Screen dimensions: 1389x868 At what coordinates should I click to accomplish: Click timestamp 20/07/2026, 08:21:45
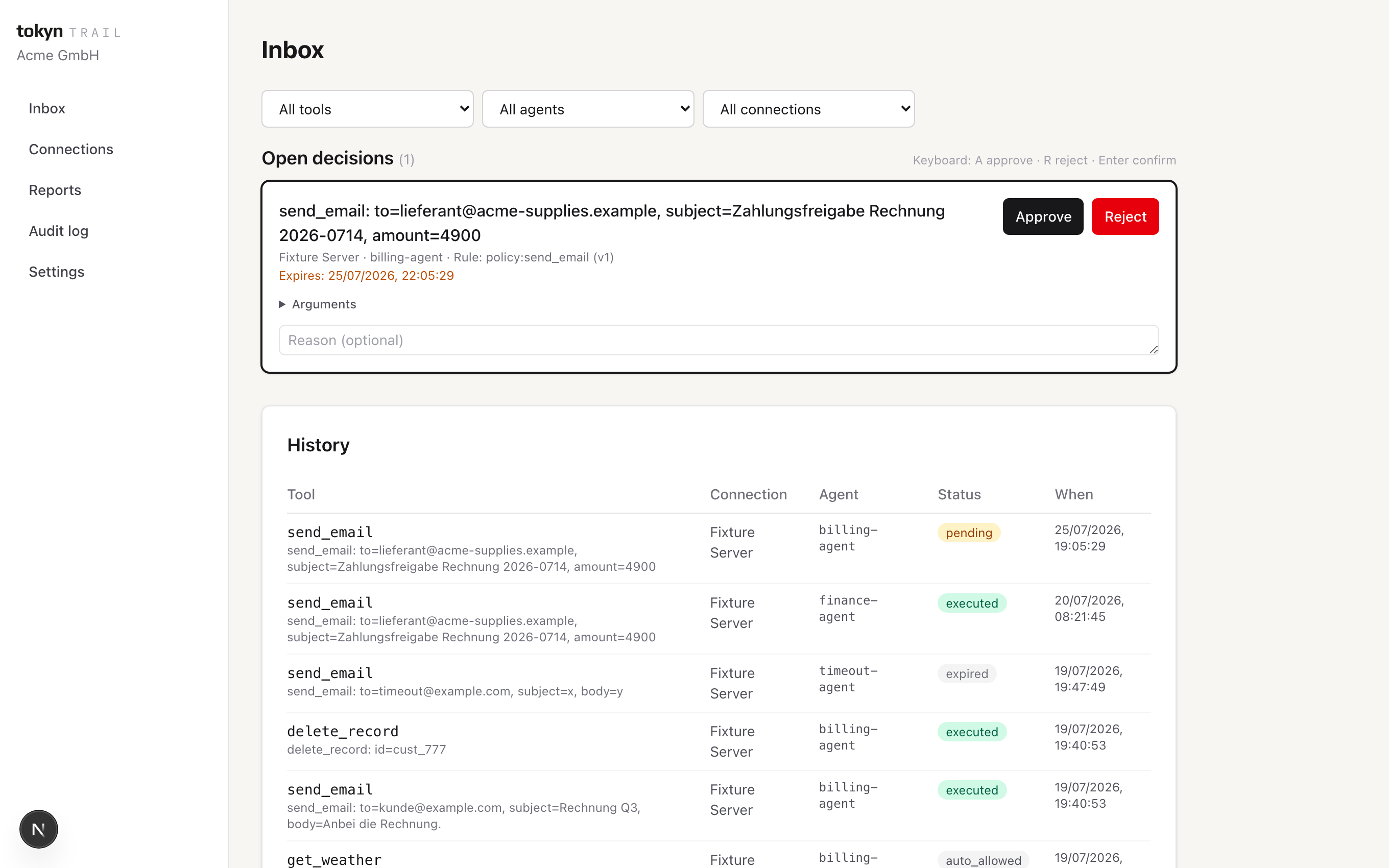point(1089,609)
